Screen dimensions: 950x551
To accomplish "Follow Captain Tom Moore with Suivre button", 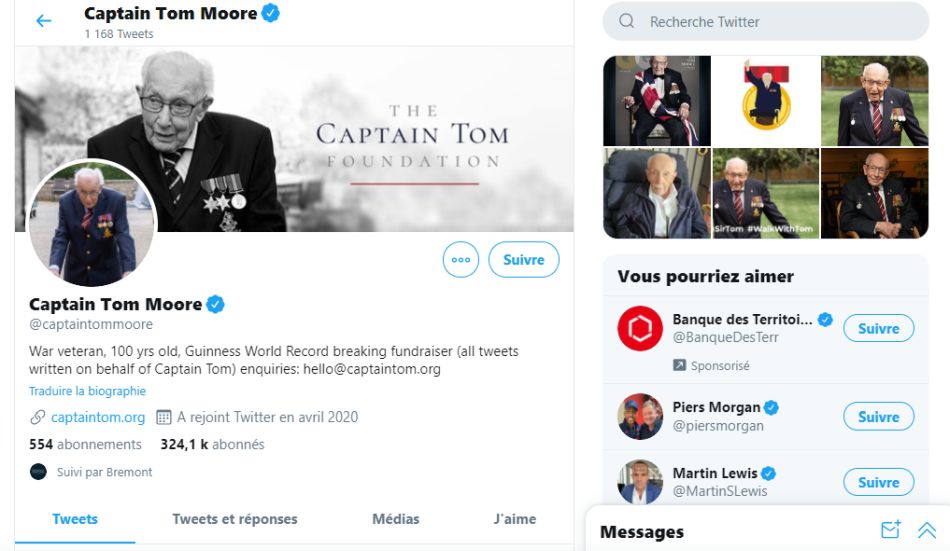I will [x=523, y=260].
